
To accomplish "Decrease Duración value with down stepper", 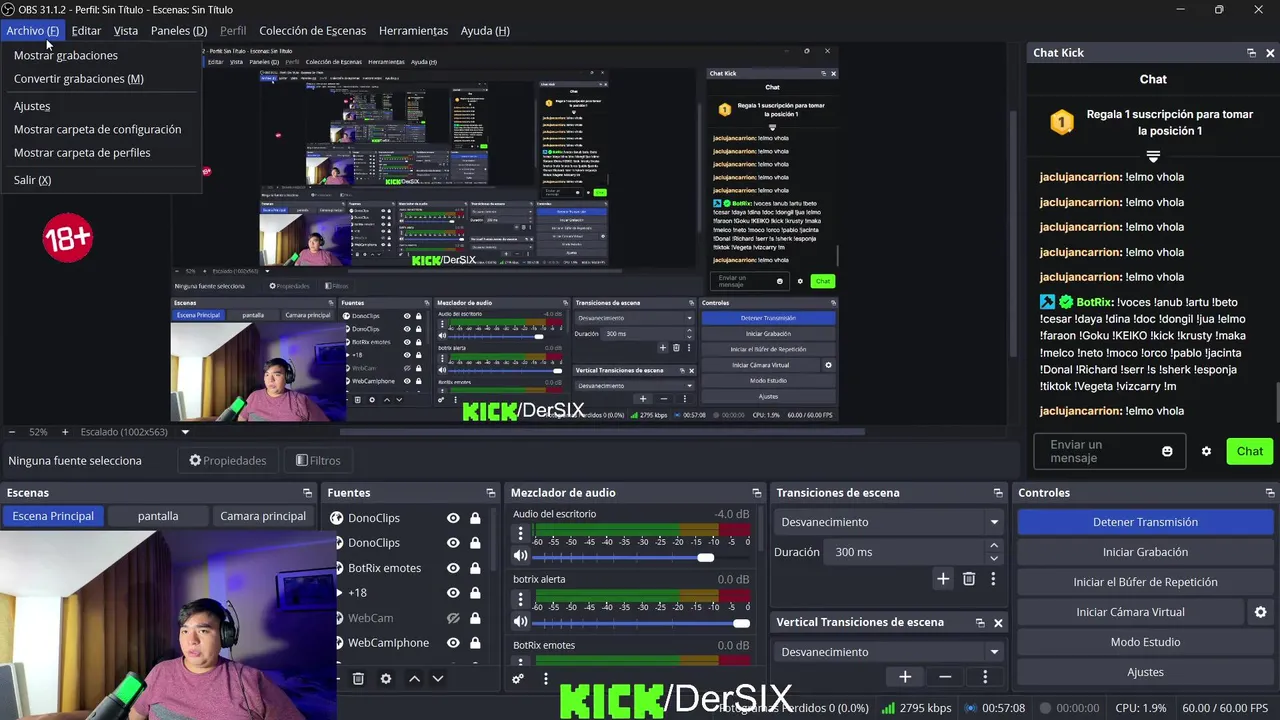I will (x=994, y=558).
